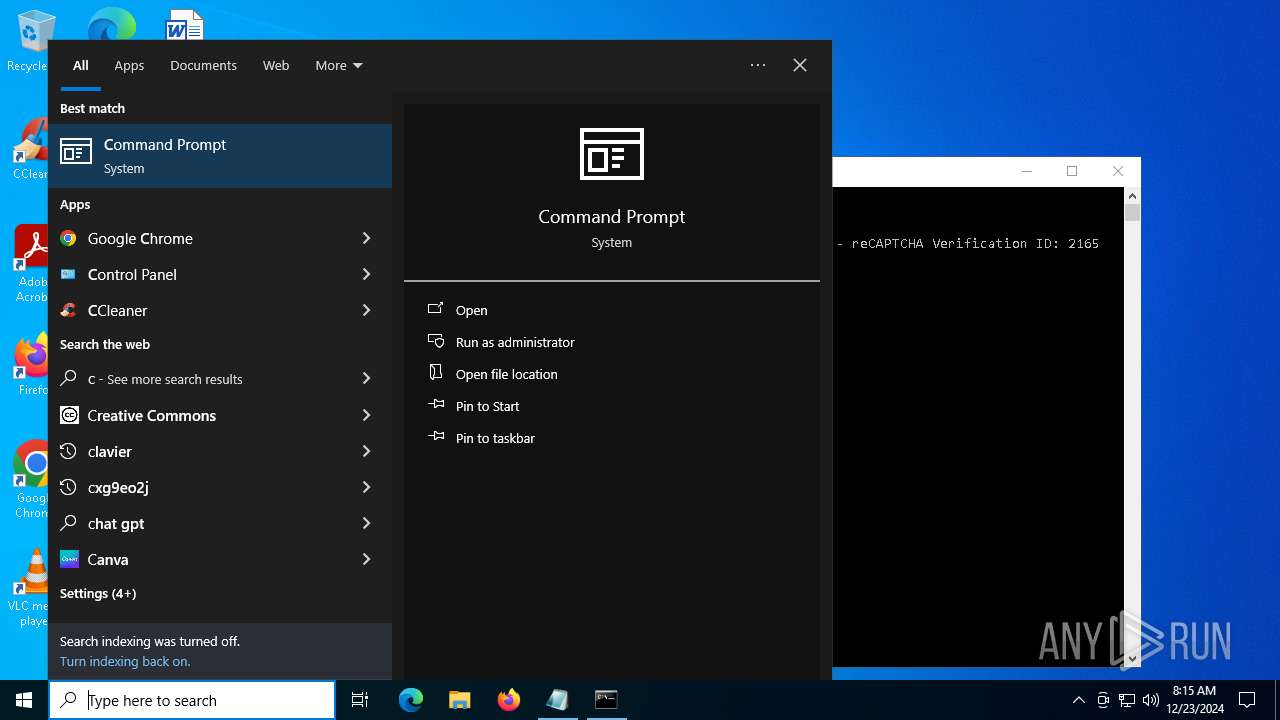This screenshot has height=720, width=1280.
Task: Switch to the All search tab
Action: pyautogui.click(x=81, y=65)
